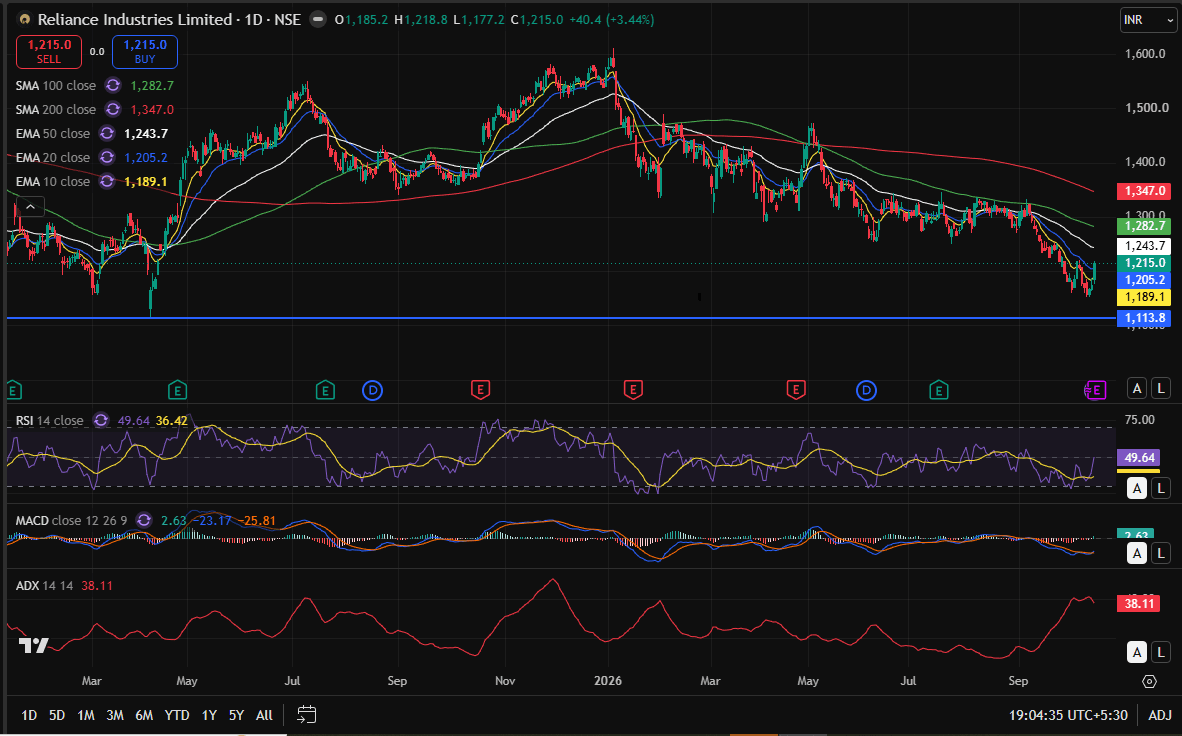This screenshot has width=1182, height=736.
Task: Toggle auto scale A in price pane
Action: (1137, 389)
